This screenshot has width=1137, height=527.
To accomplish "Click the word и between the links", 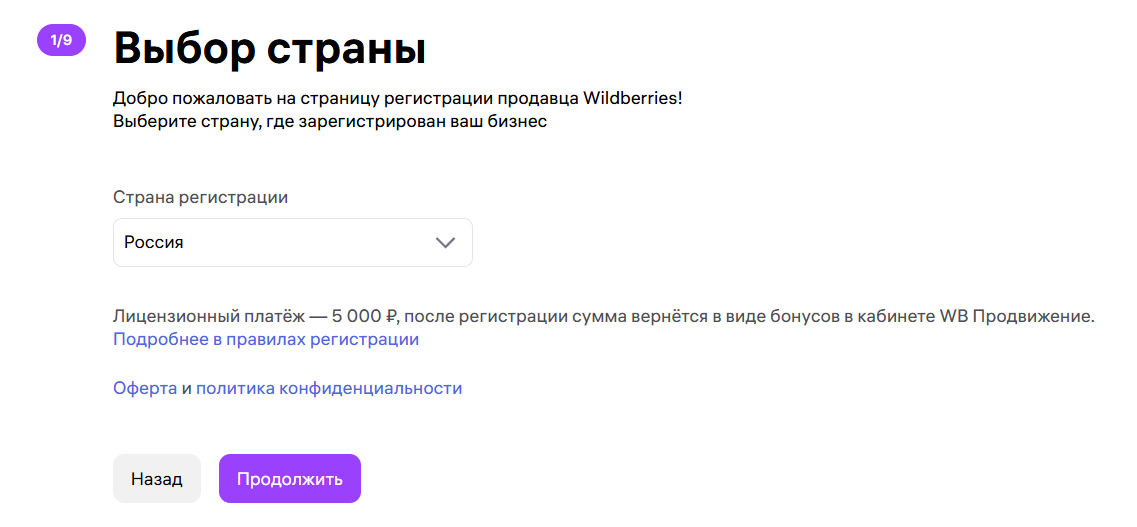I will [x=186, y=389].
